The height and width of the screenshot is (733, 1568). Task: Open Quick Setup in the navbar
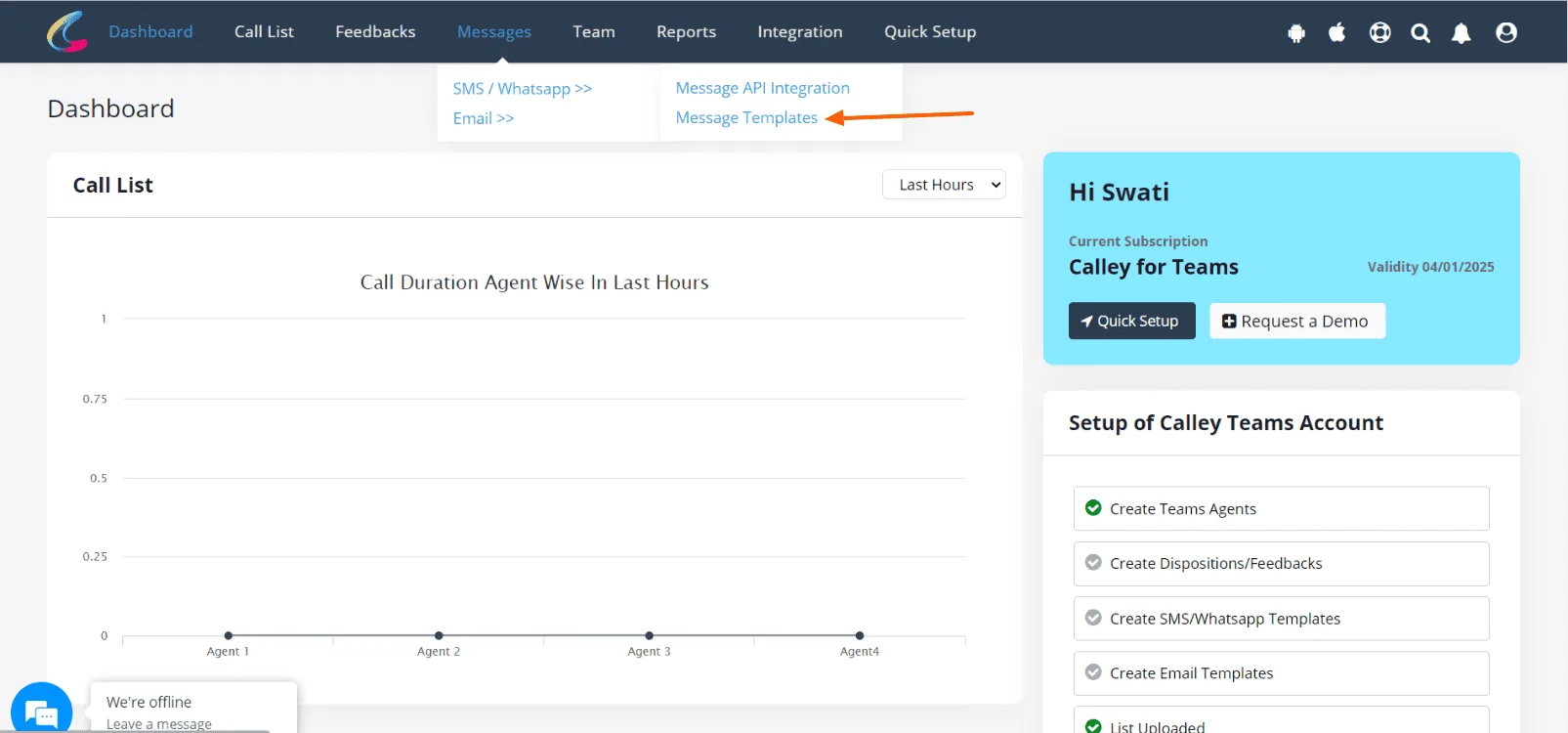click(930, 31)
